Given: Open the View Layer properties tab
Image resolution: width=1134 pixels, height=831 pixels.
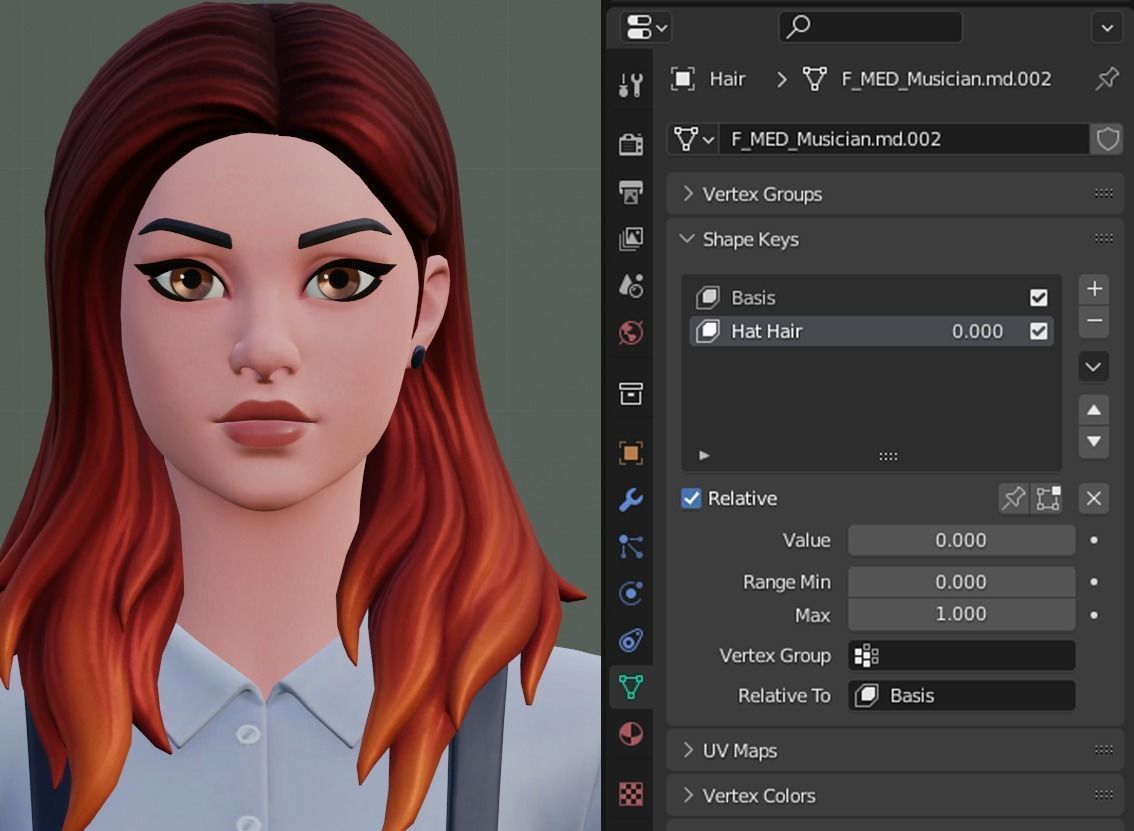Looking at the screenshot, I should click(631, 239).
